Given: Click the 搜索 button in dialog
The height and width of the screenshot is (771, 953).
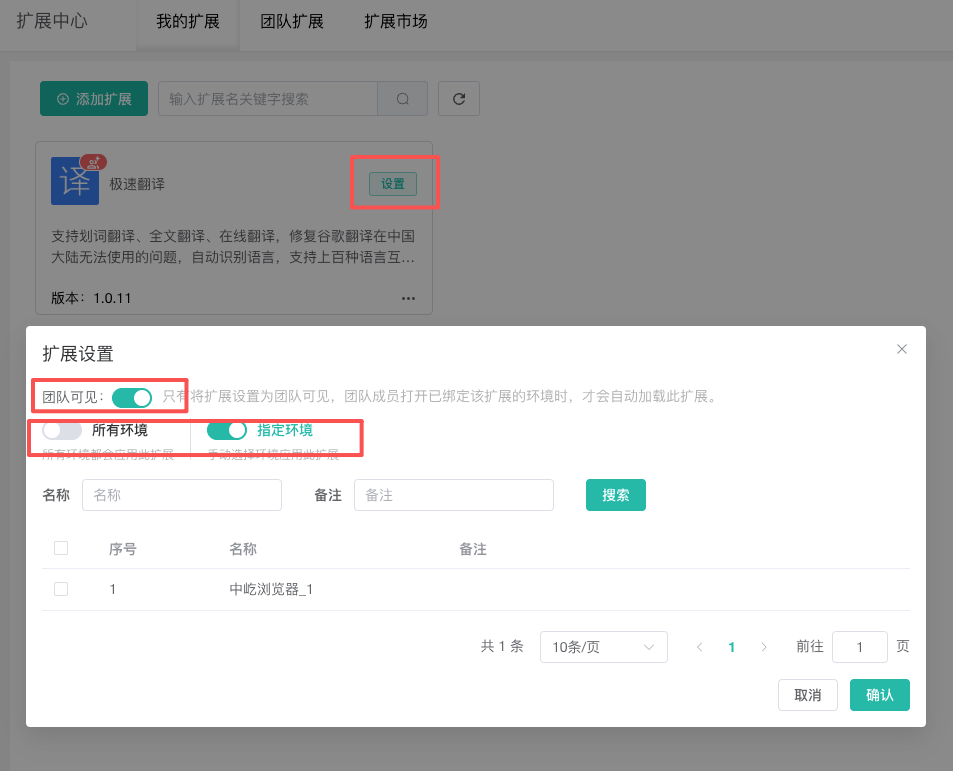Looking at the screenshot, I should (615, 495).
